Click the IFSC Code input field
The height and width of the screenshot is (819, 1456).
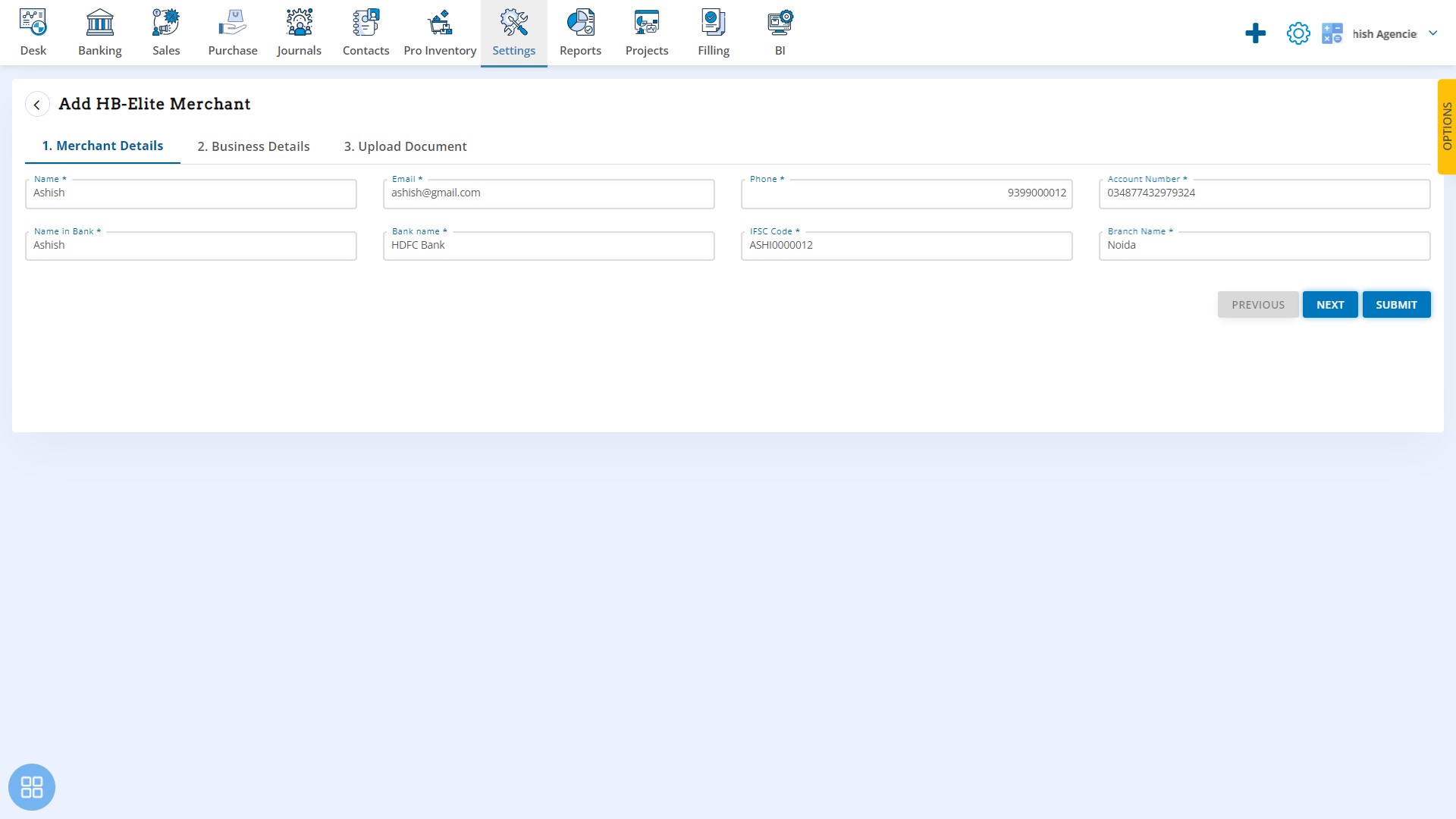click(x=907, y=246)
